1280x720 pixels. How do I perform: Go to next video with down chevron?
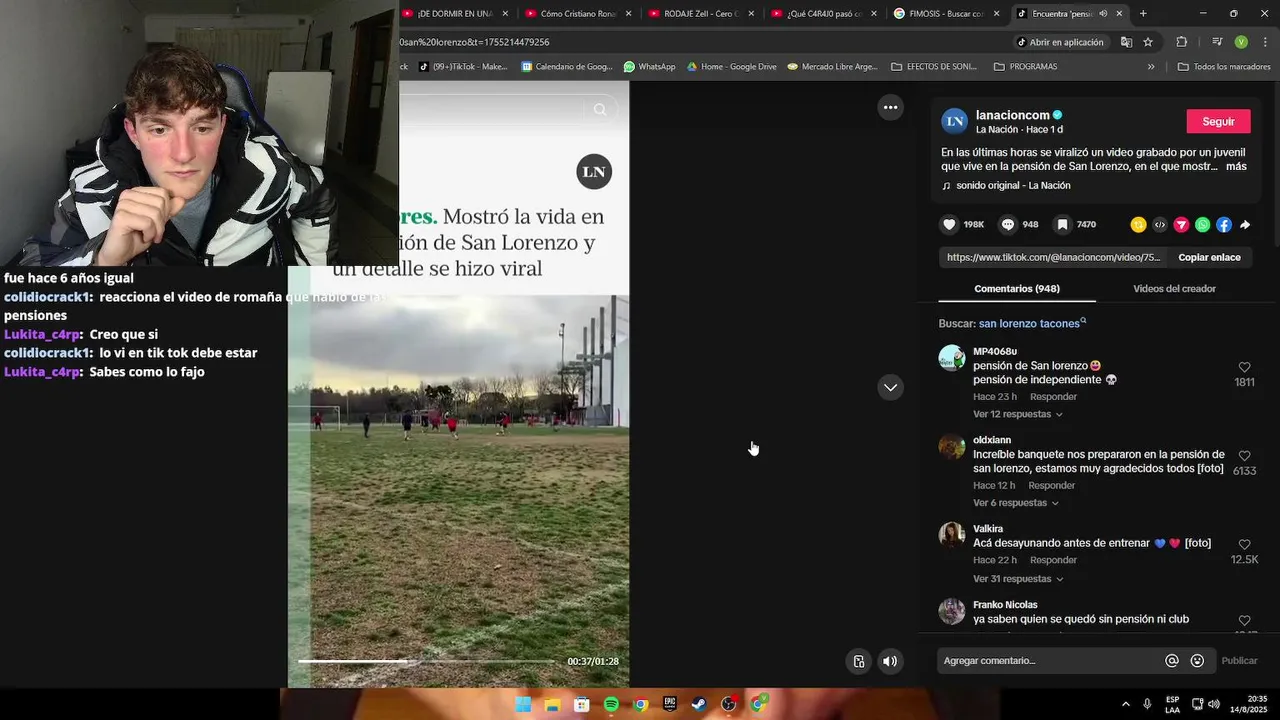(x=890, y=387)
